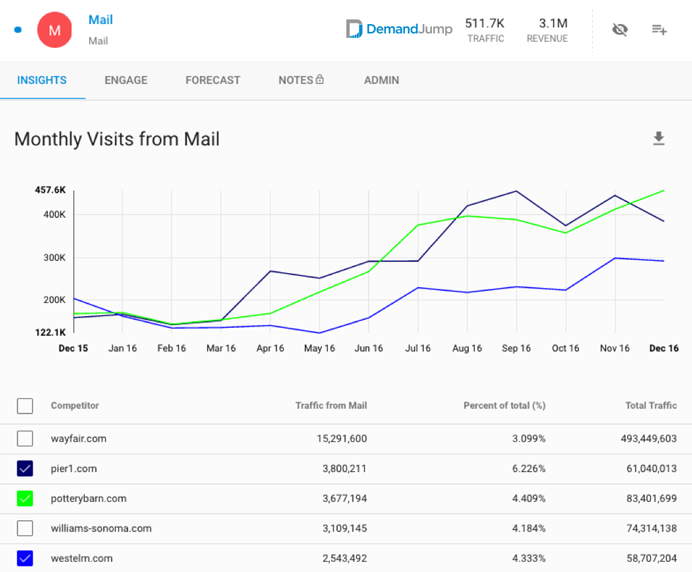Click the 3,109,145 traffic value
The image size is (692, 572).
344,528
